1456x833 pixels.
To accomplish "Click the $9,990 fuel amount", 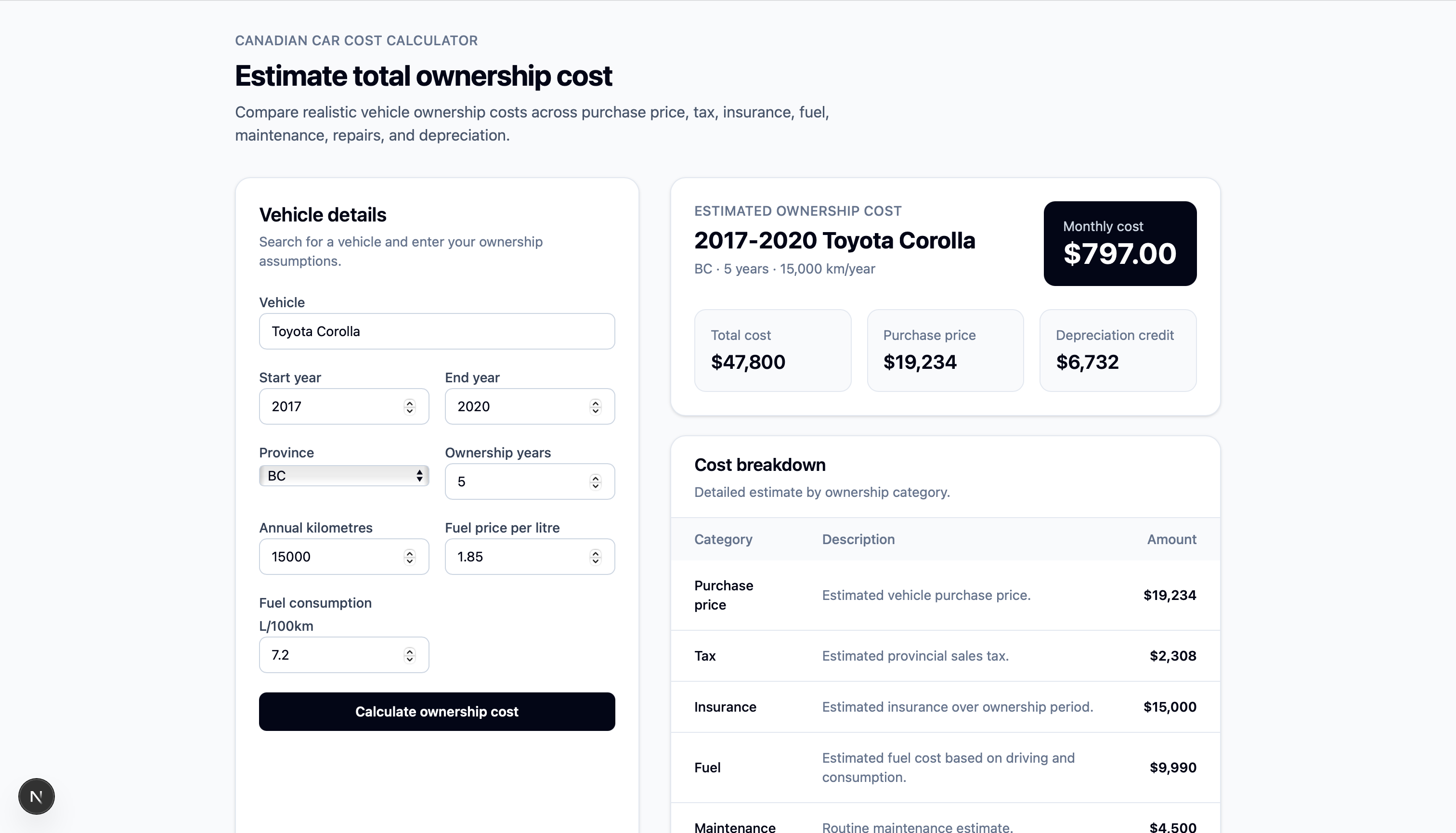I will 1173,767.
